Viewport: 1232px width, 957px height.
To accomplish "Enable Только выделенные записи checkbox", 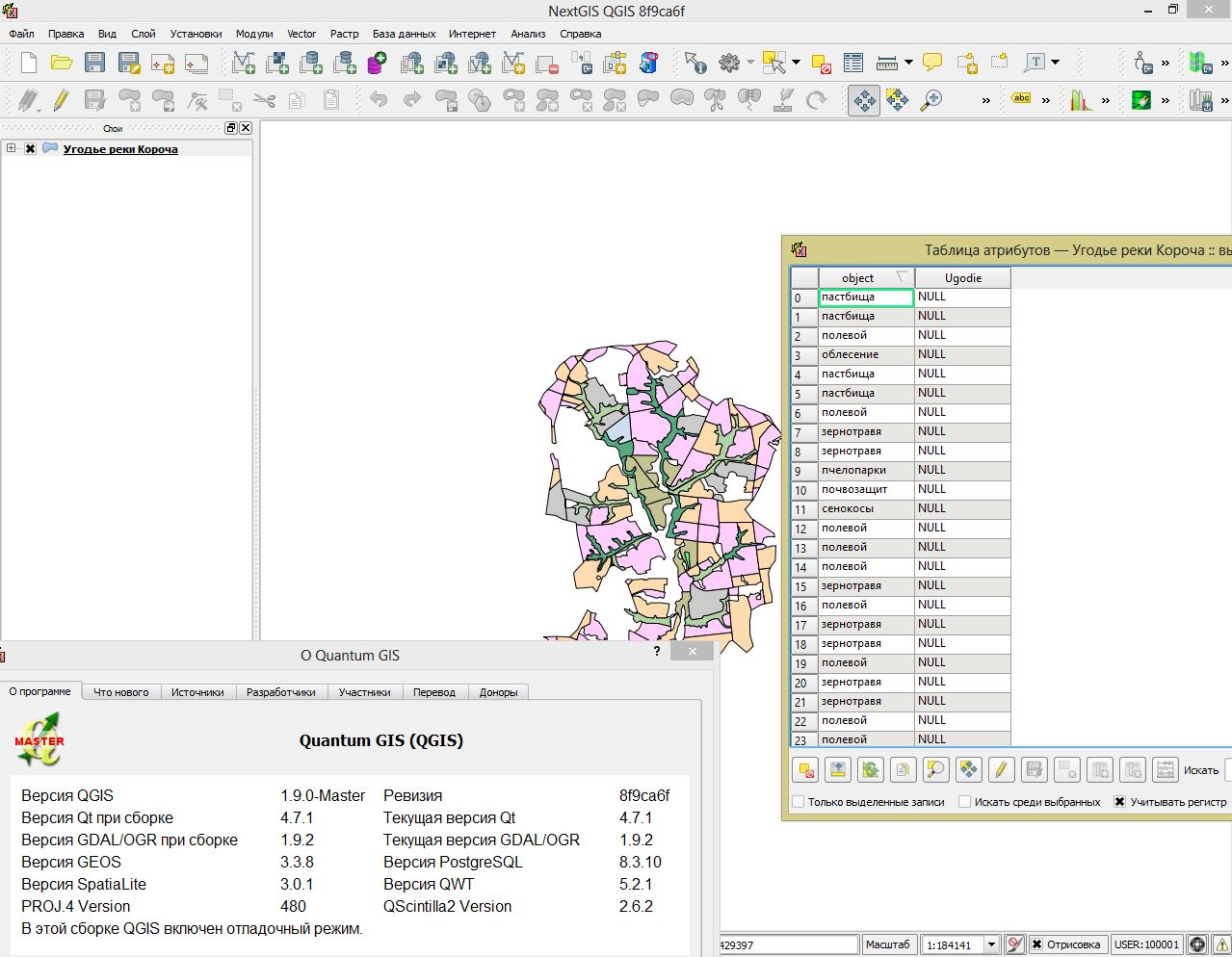I will pyautogui.click(x=798, y=802).
